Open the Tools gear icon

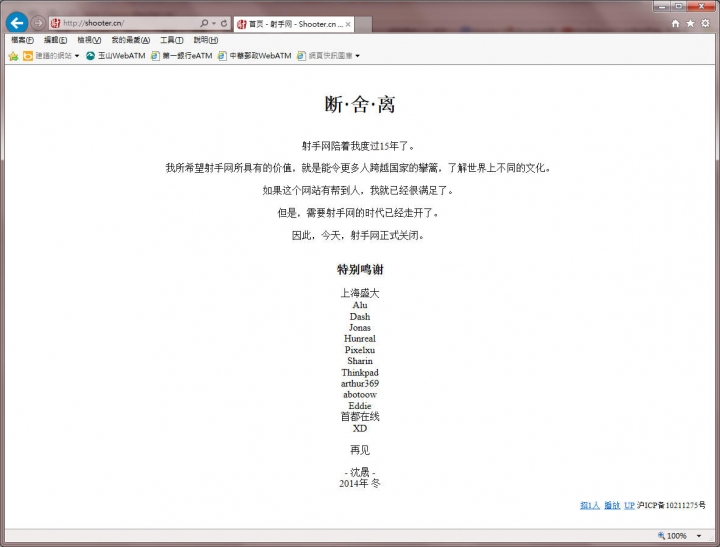(705, 23)
